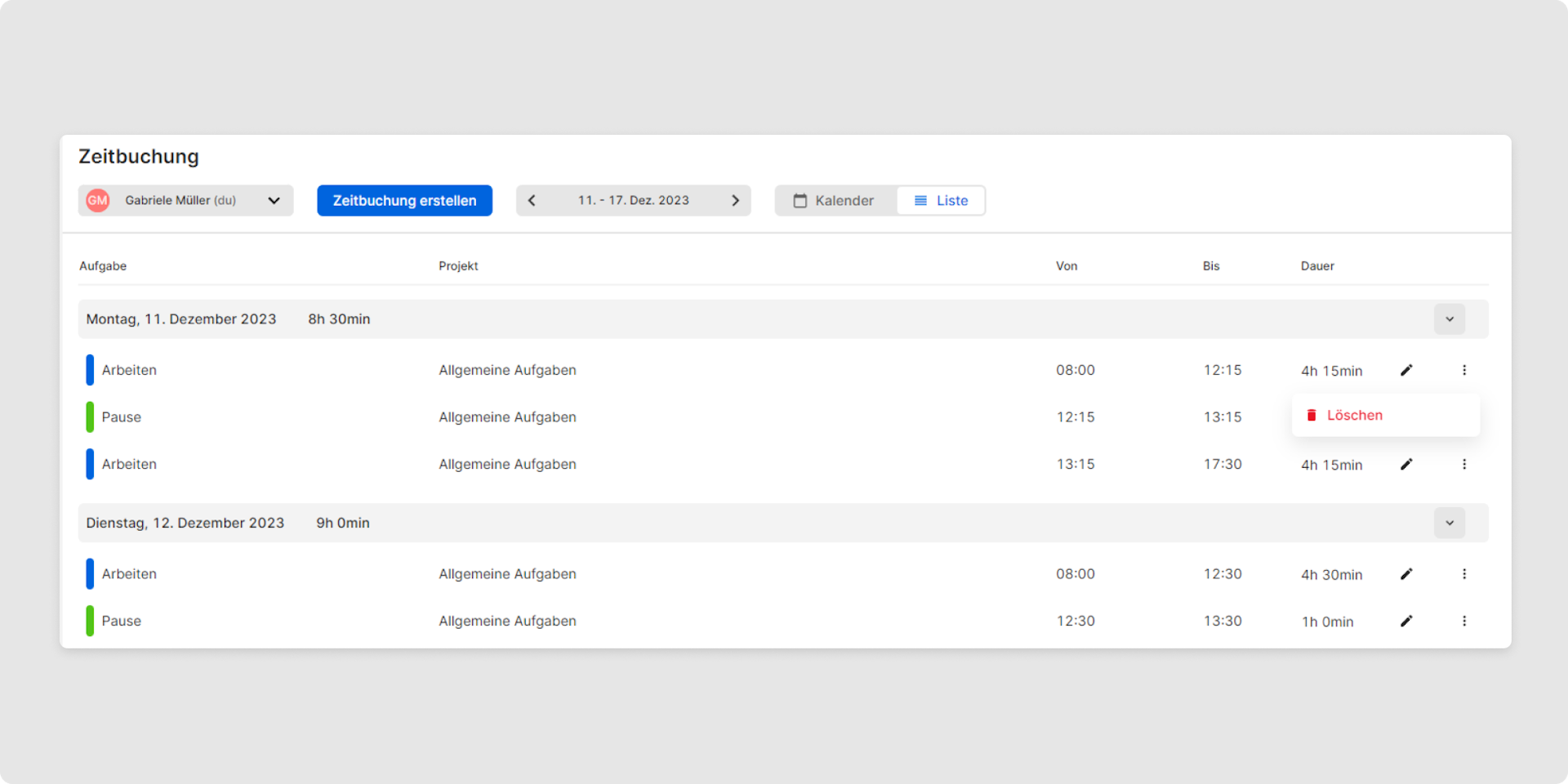The height and width of the screenshot is (784, 1568).
Task: Go to the next week
Action: coord(735,200)
